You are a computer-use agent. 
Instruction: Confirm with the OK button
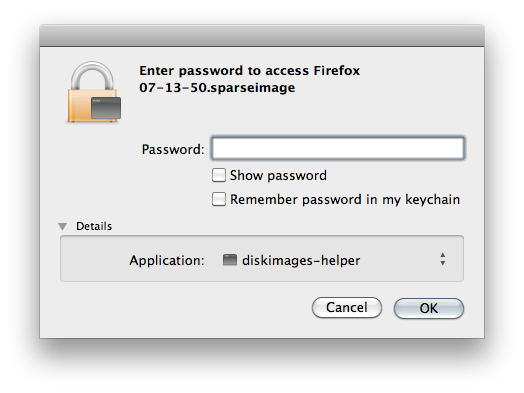(429, 308)
